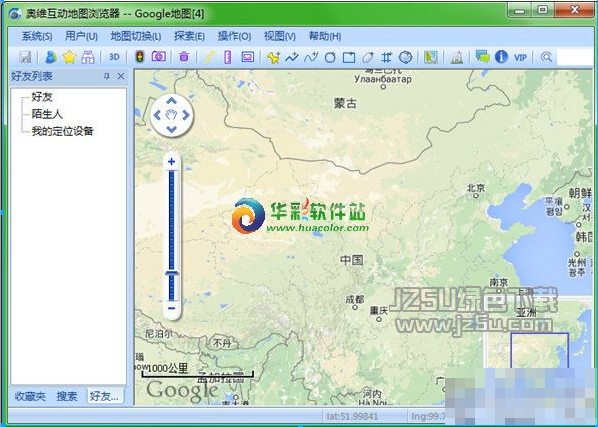
Task: Select the curved track draw tool
Action: tap(311, 57)
